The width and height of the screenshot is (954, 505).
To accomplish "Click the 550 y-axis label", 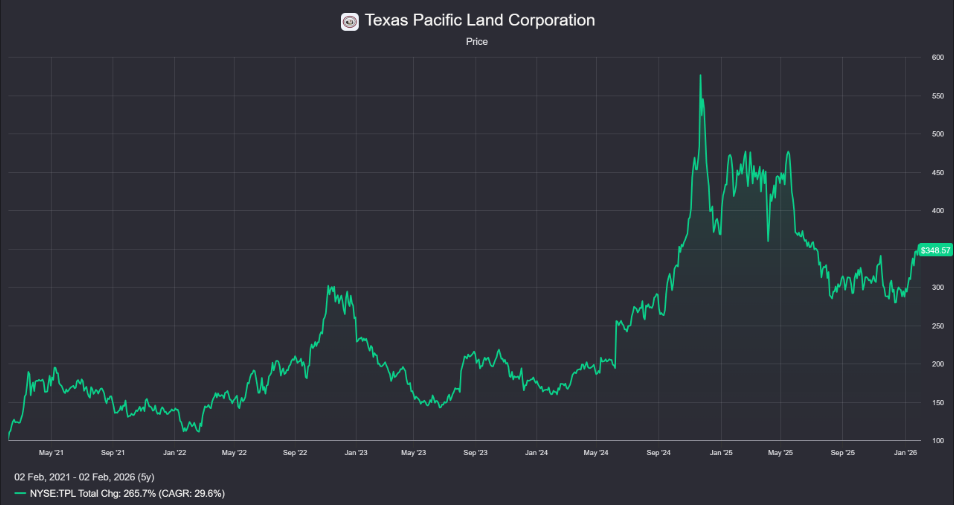I will [938, 96].
